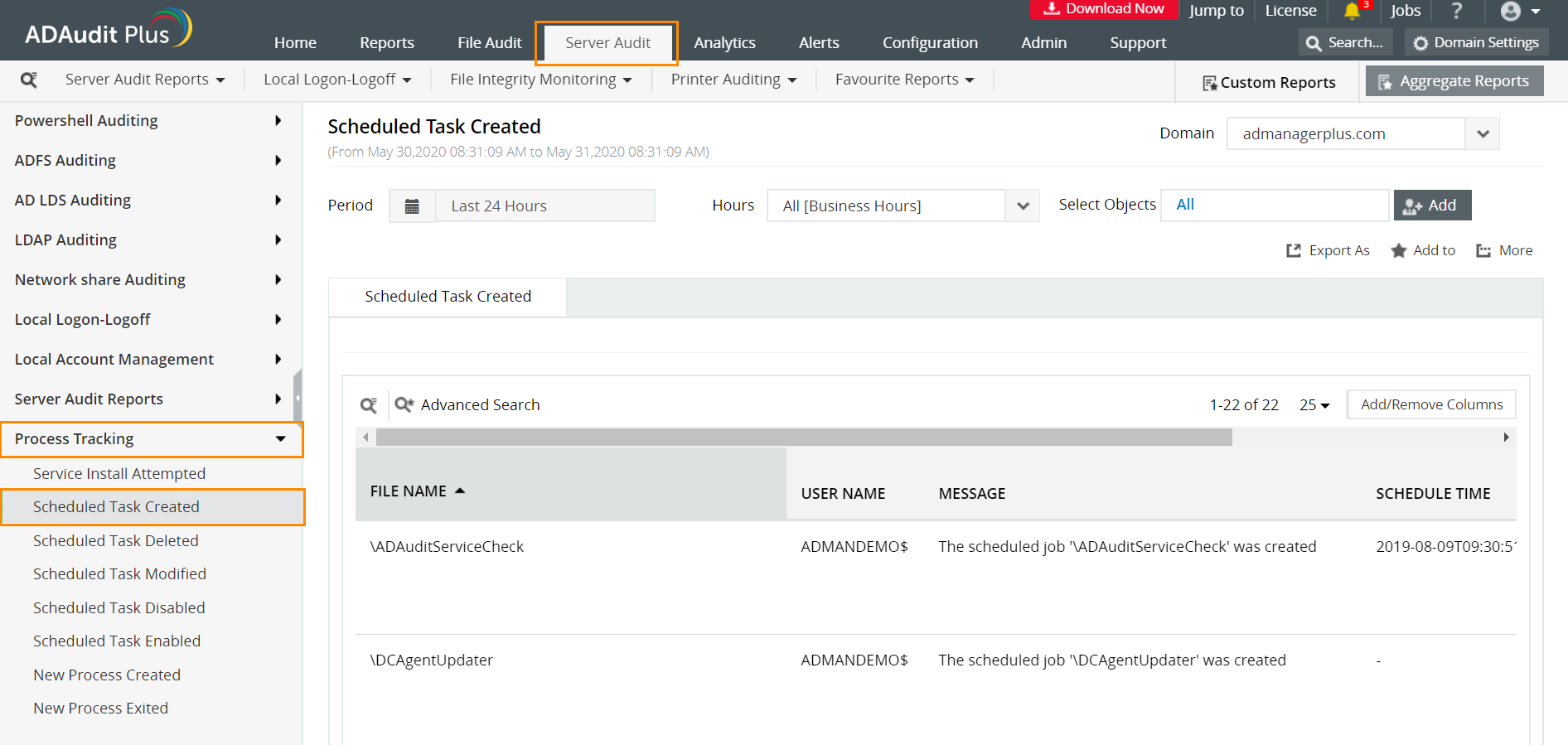Open the user account avatar menu

(x=1520, y=11)
